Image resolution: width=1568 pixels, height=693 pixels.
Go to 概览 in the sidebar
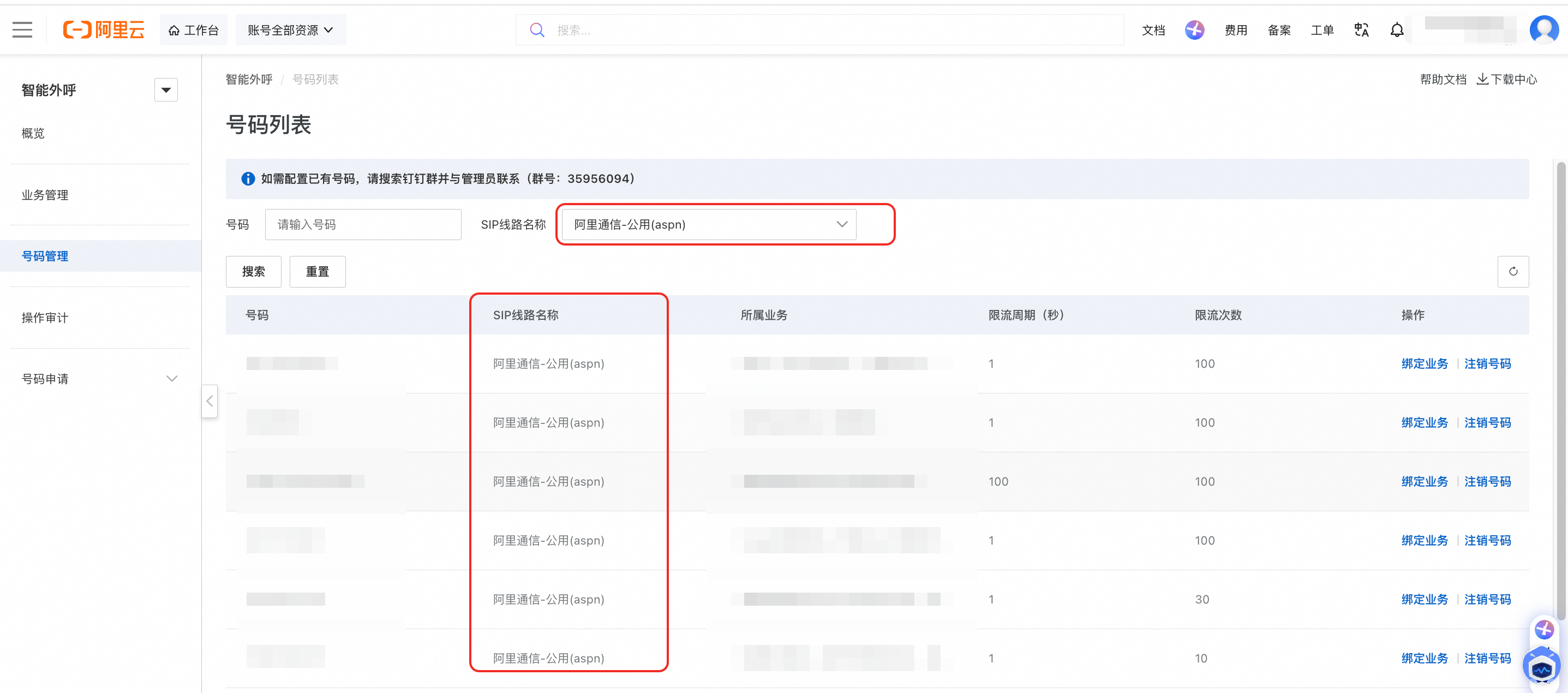click(x=33, y=133)
